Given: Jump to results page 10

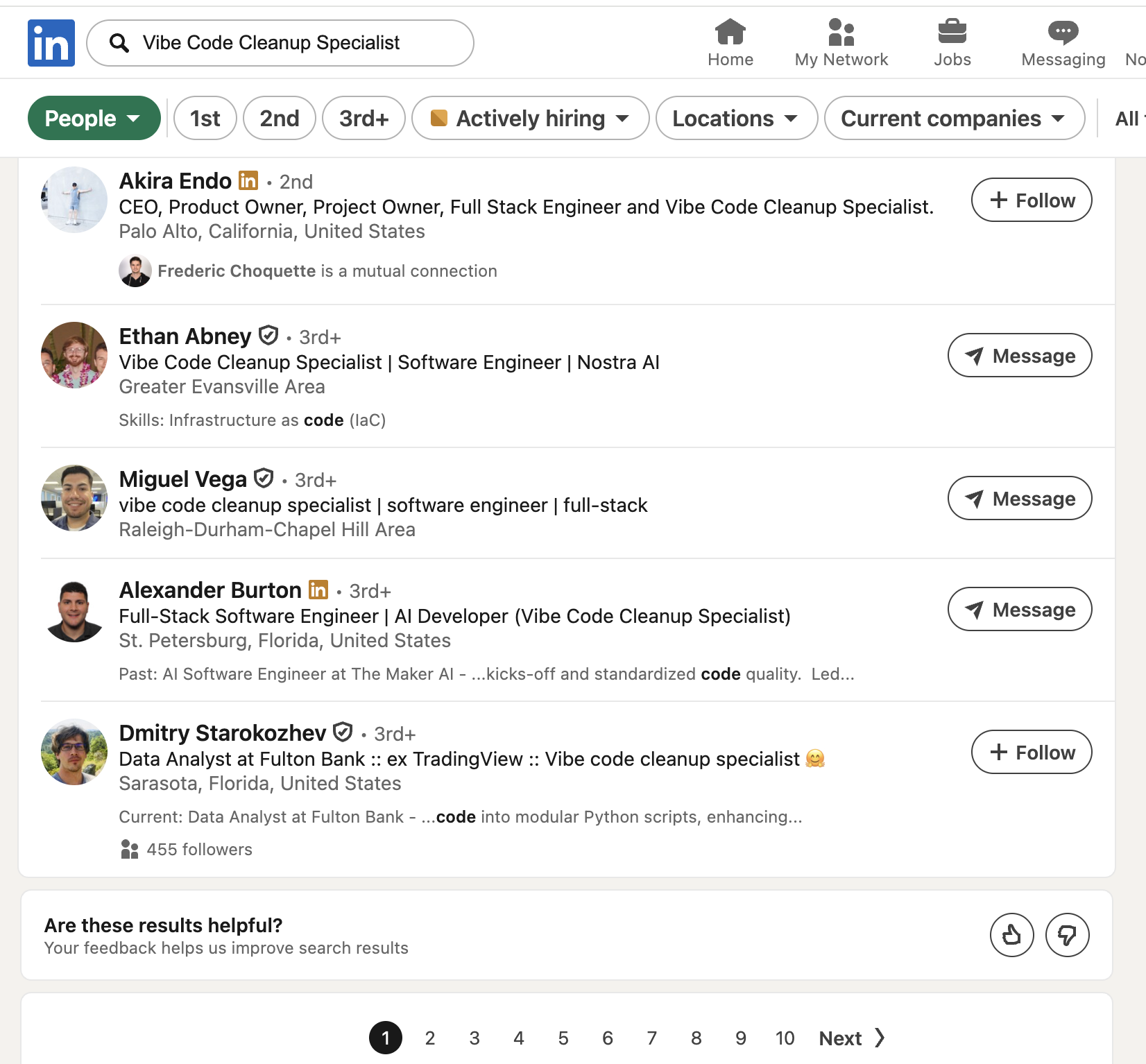Looking at the screenshot, I should pos(785,1038).
